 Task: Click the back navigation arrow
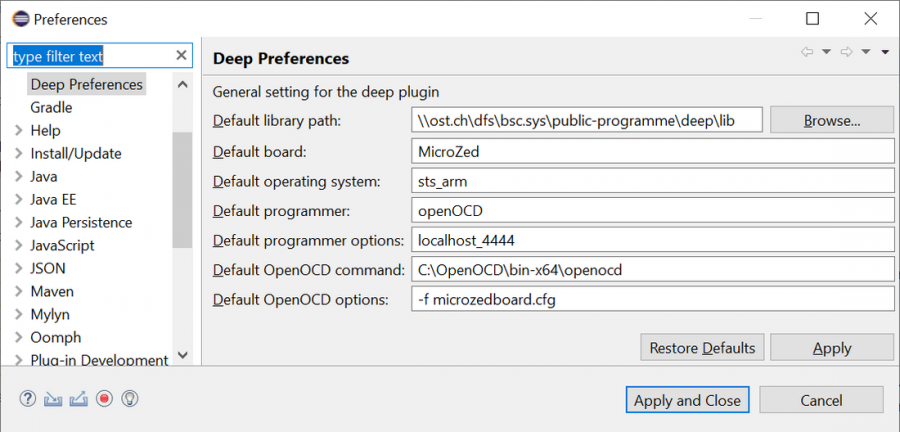[x=807, y=52]
